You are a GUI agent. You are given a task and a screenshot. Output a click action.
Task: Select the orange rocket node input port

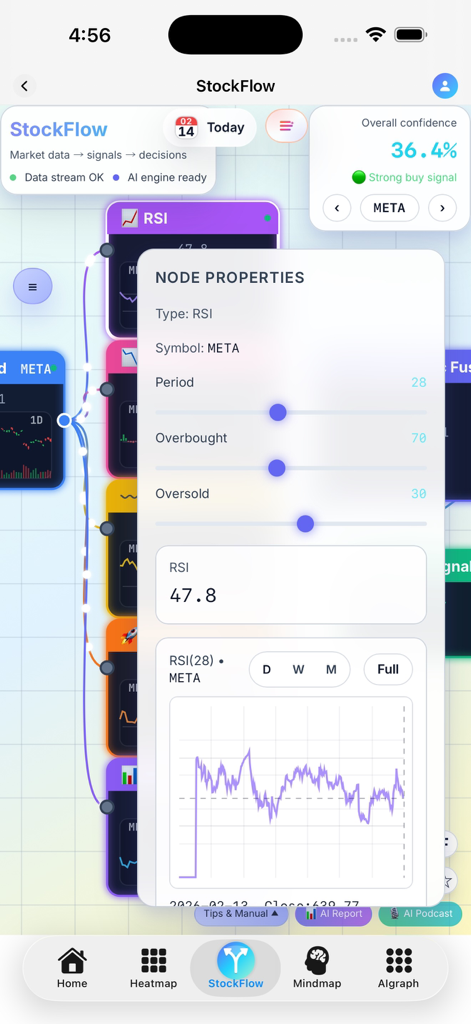point(106,667)
